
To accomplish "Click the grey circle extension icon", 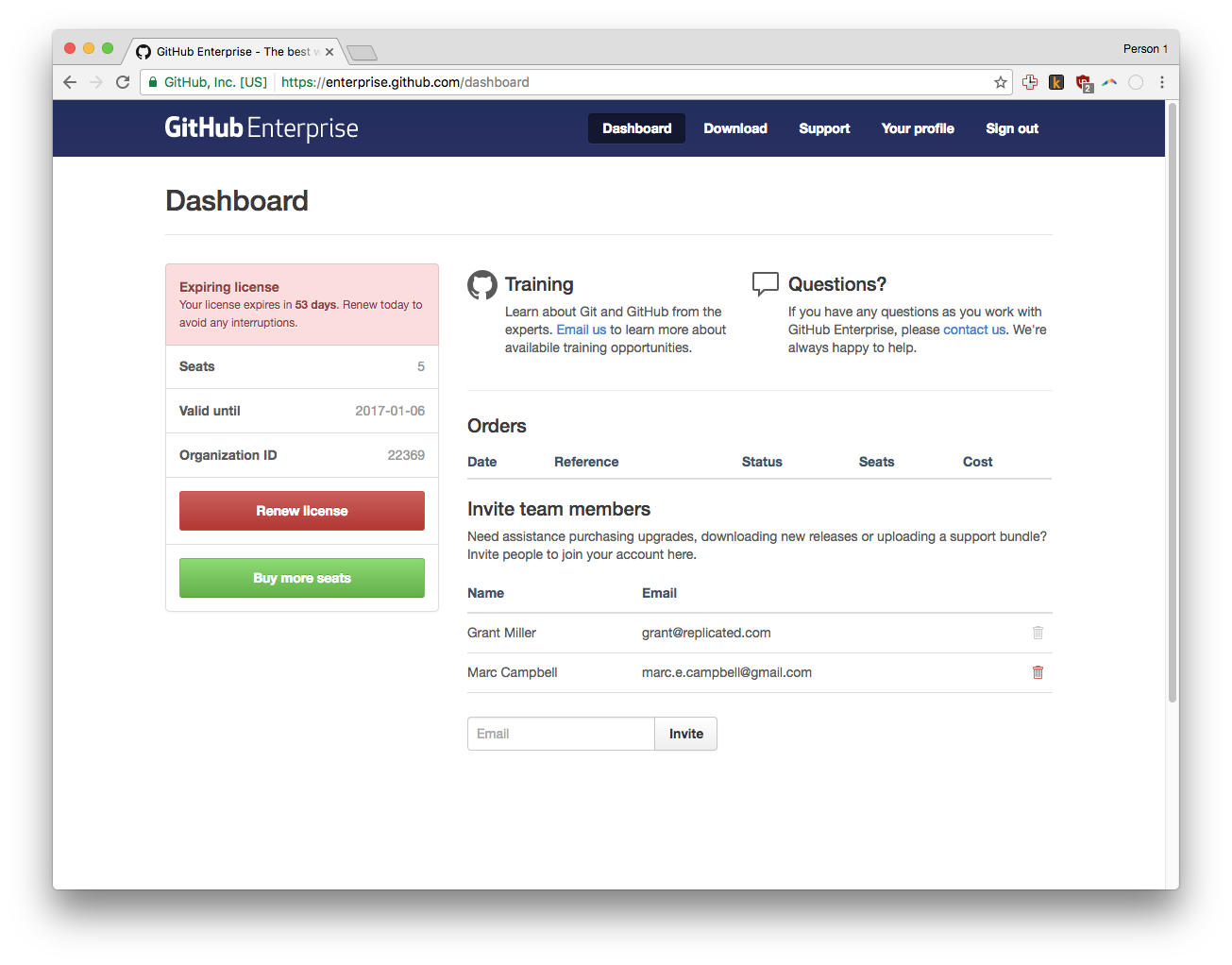I will pyautogui.click(x=1136, y=82).
